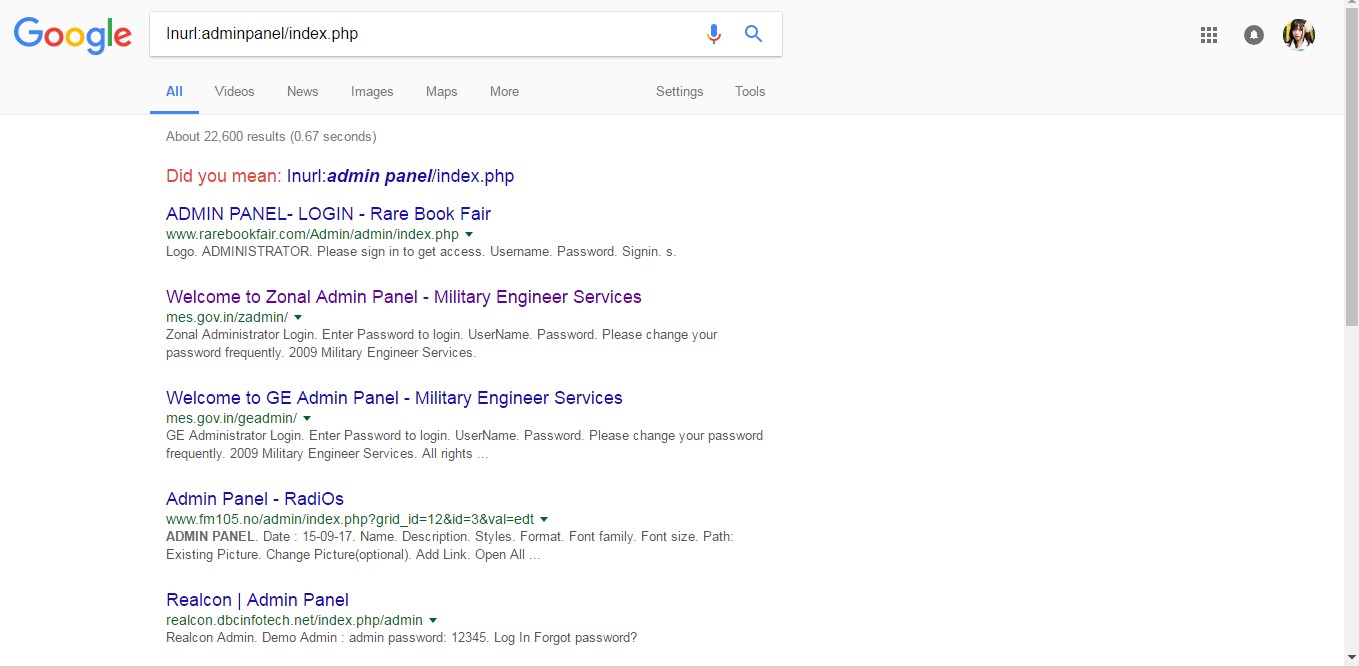1359x667 pixels.
Task: Open the Google apps grid
Action: tap(1209, 35)
